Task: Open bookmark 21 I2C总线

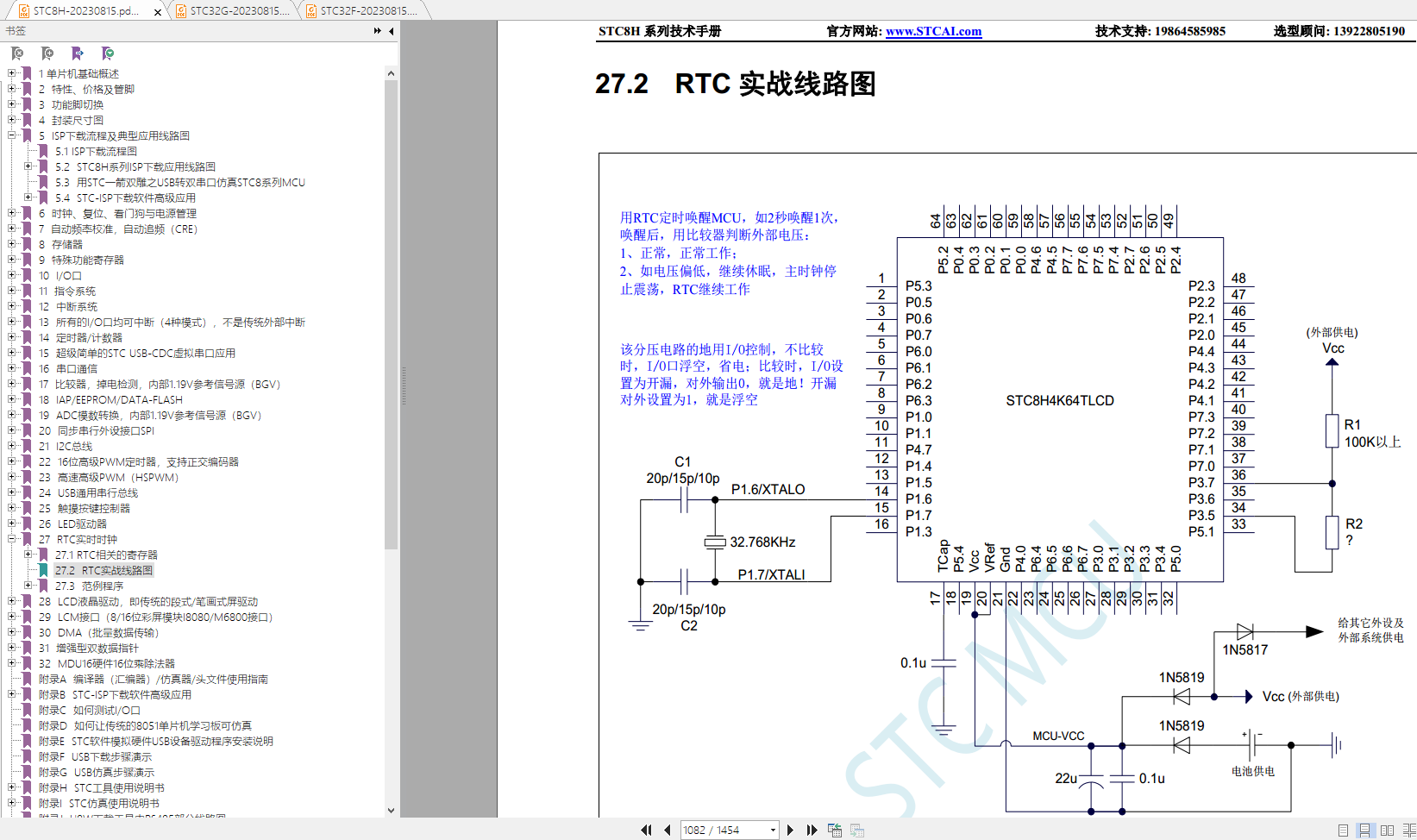Action: [x=66, y=446]
